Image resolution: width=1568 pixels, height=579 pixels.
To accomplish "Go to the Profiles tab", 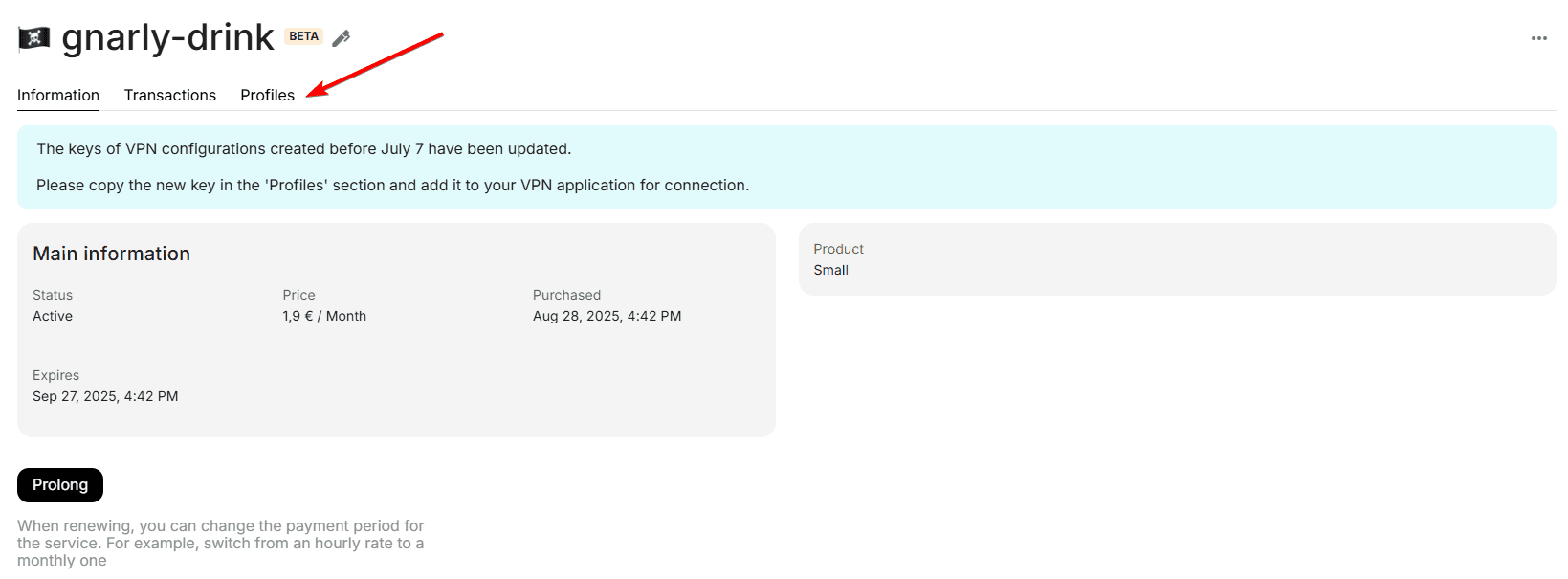I will pyautogui.click(x=267, y=95).
